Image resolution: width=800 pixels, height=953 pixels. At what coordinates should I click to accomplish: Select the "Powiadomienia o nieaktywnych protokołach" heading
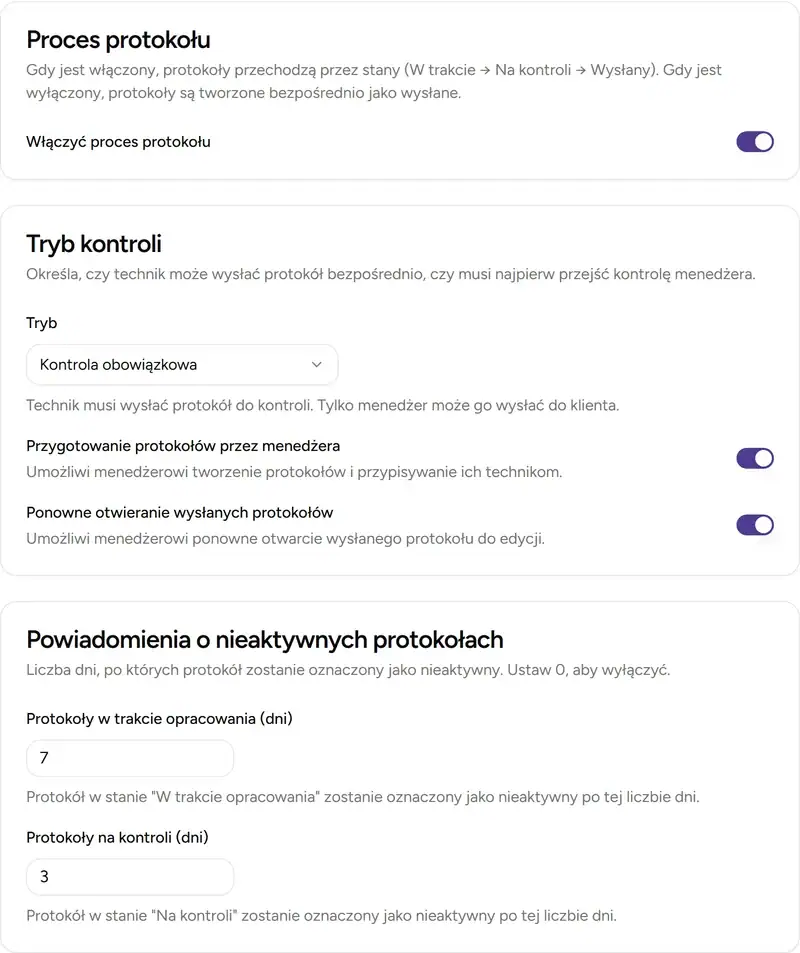266,638
